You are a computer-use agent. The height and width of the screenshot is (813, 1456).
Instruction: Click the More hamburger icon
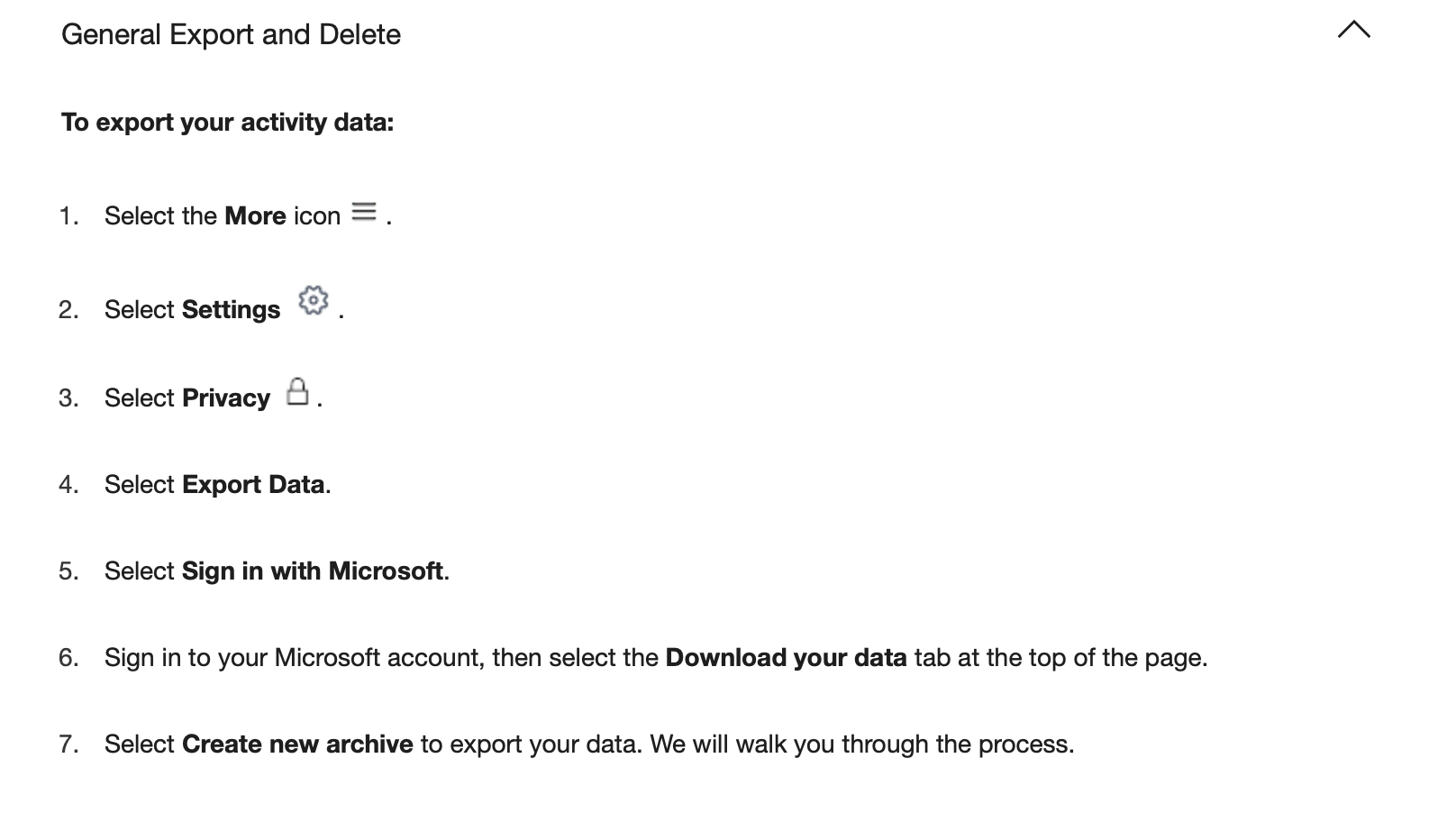[364, 211]
